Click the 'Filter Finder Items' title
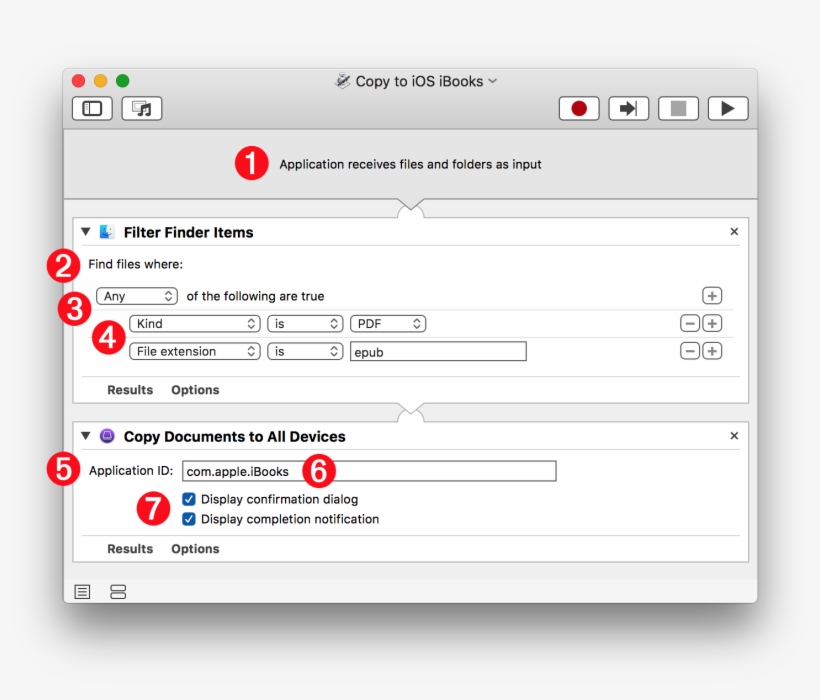820x700 pixels. (x=188, y=232)
